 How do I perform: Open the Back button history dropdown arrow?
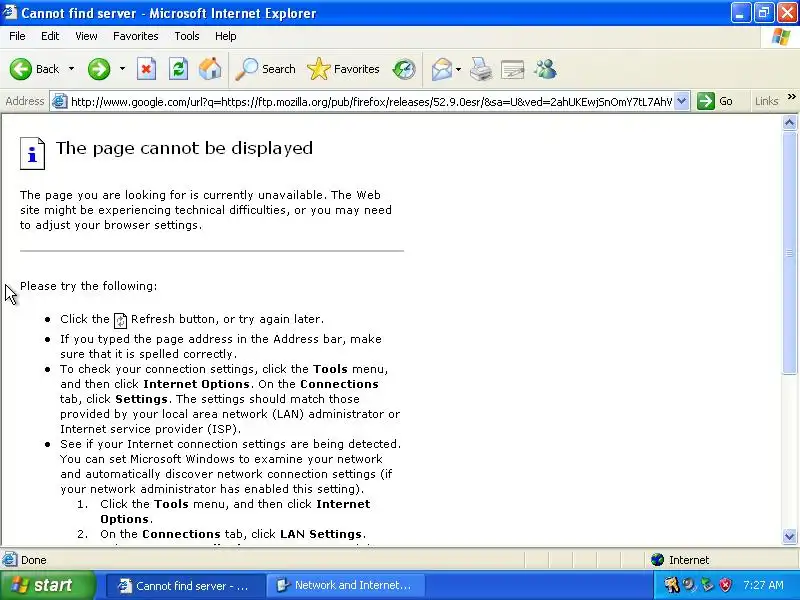click(x=71, y=69)
